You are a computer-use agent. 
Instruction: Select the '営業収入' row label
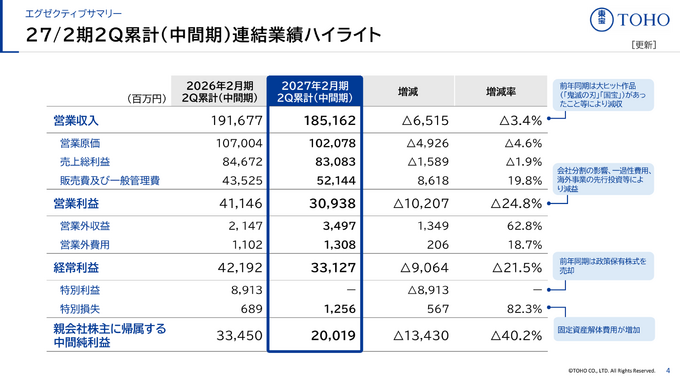(x=76, y=121)
